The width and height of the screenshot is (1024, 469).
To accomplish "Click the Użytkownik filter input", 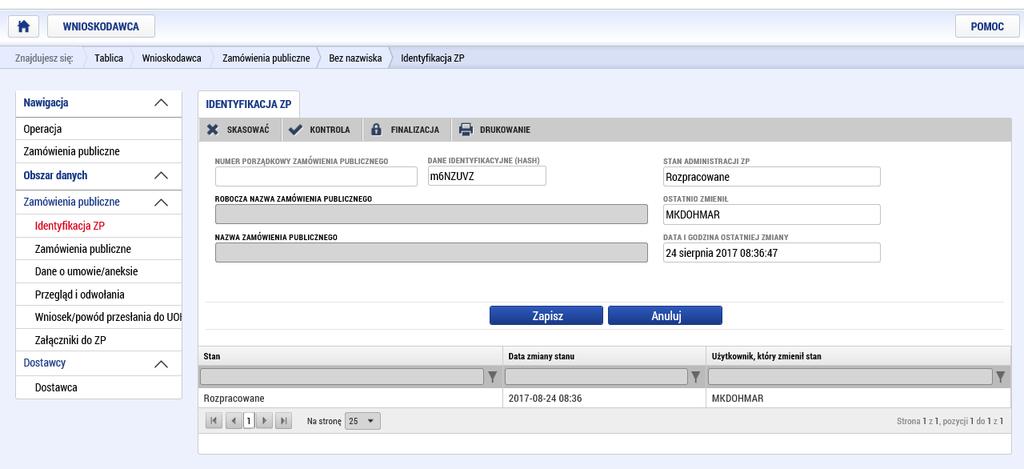I will pyautogui.click(x=850, y=376).
